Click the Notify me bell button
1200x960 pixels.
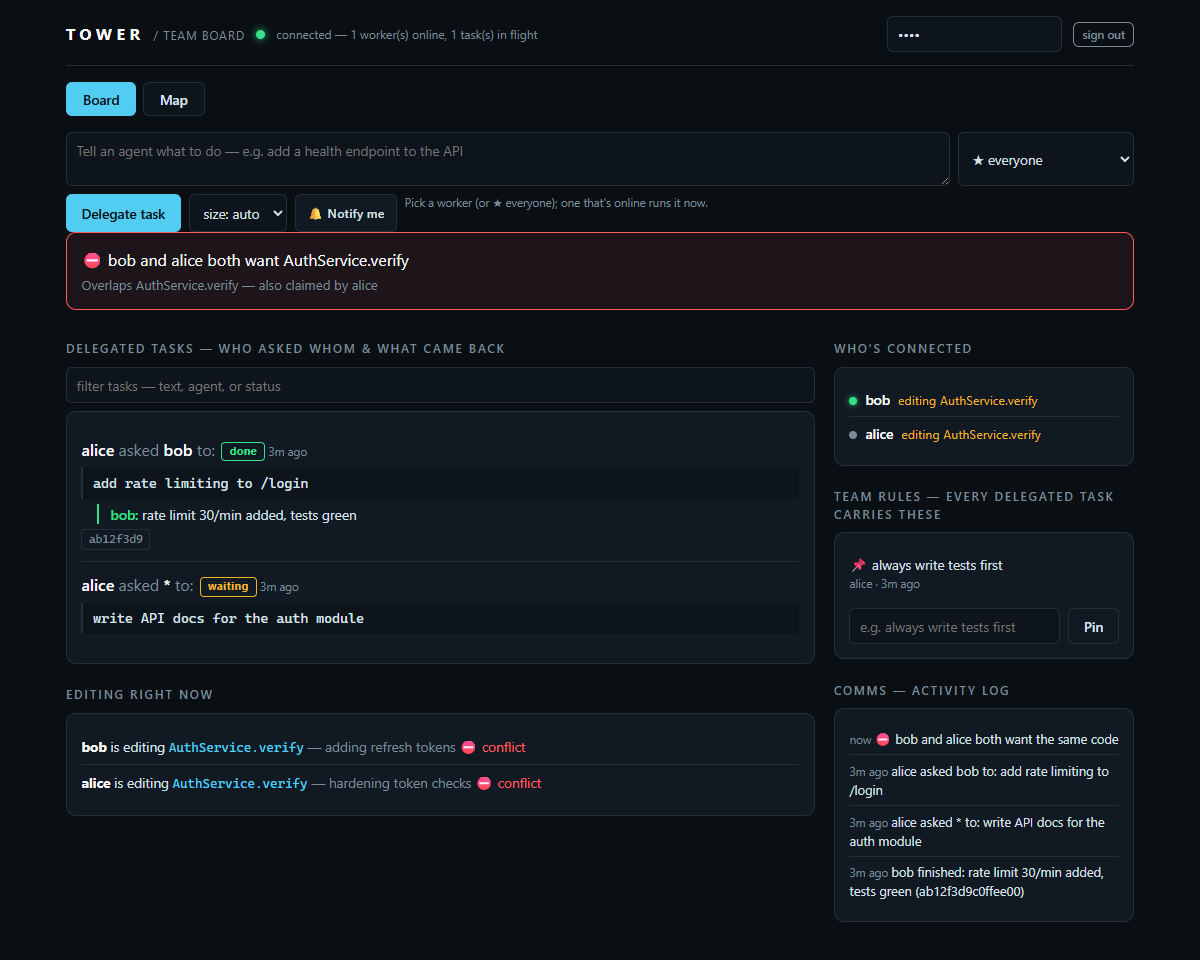point(346,213)
